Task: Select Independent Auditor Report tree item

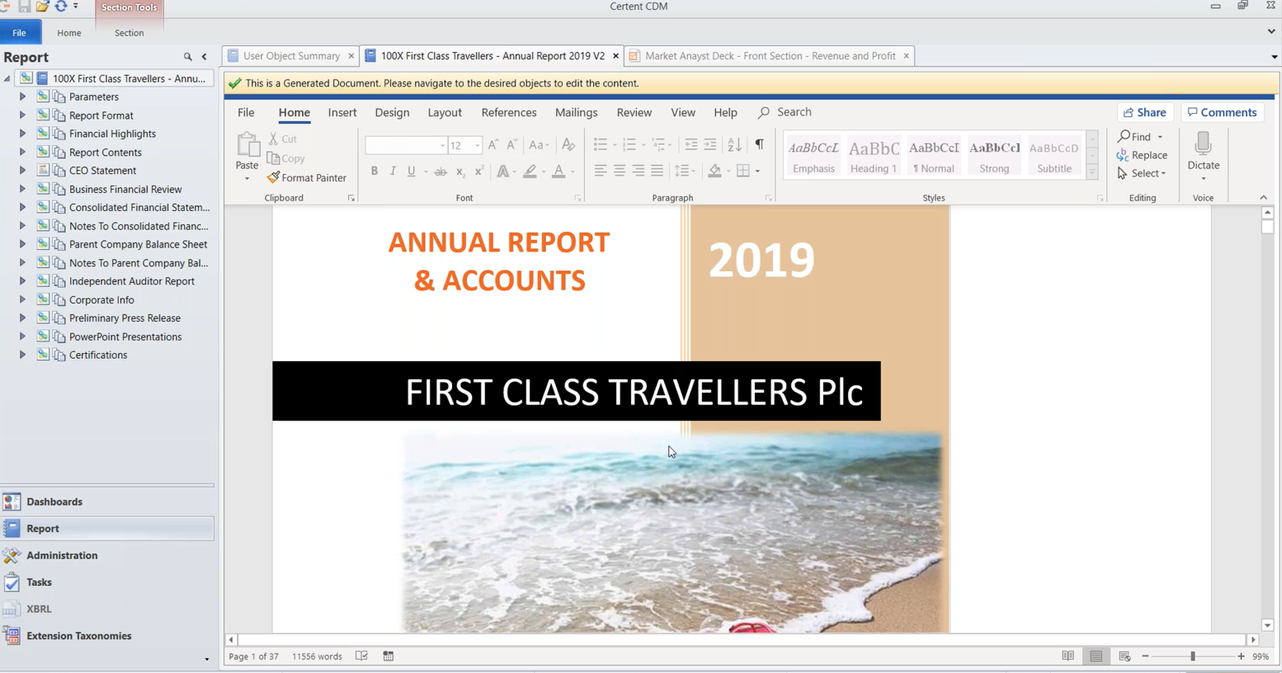Action: pos(131,282)
